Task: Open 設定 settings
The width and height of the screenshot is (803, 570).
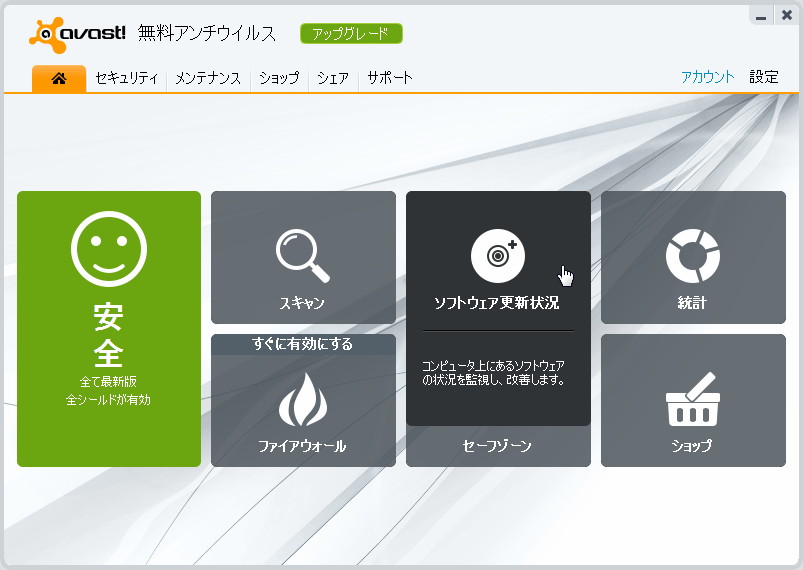Action: pyautogui.click(x=764, y=77)
